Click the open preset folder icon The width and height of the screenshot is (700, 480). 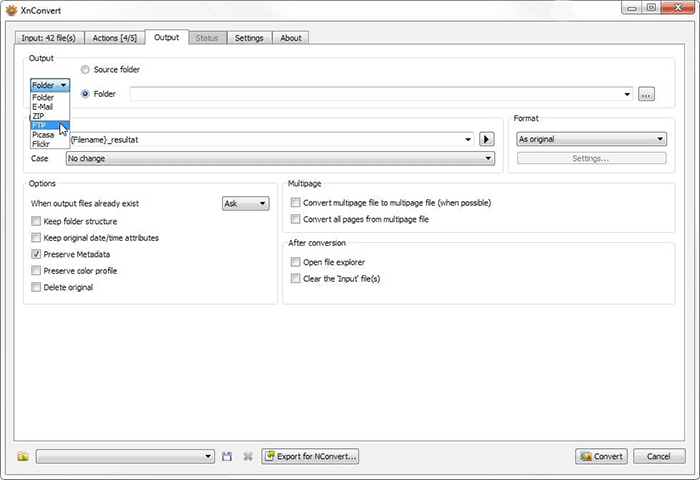[23, 456]
